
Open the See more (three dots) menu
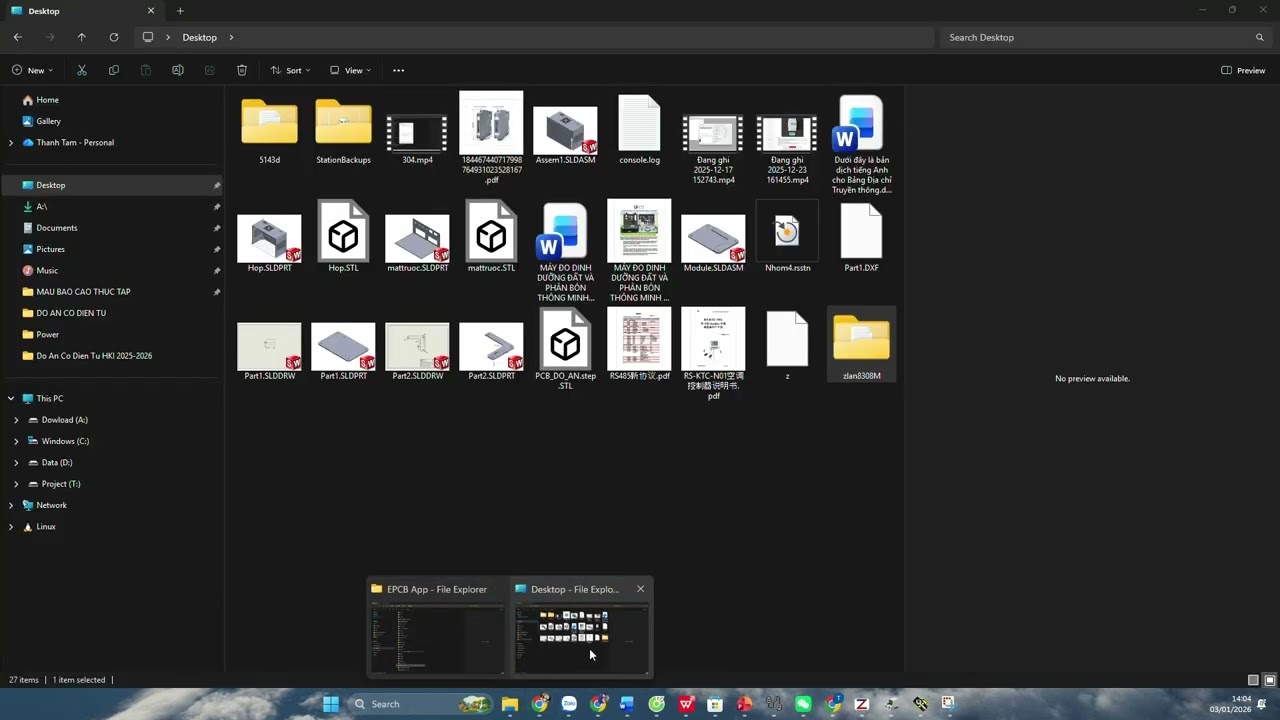pos(399,70)
